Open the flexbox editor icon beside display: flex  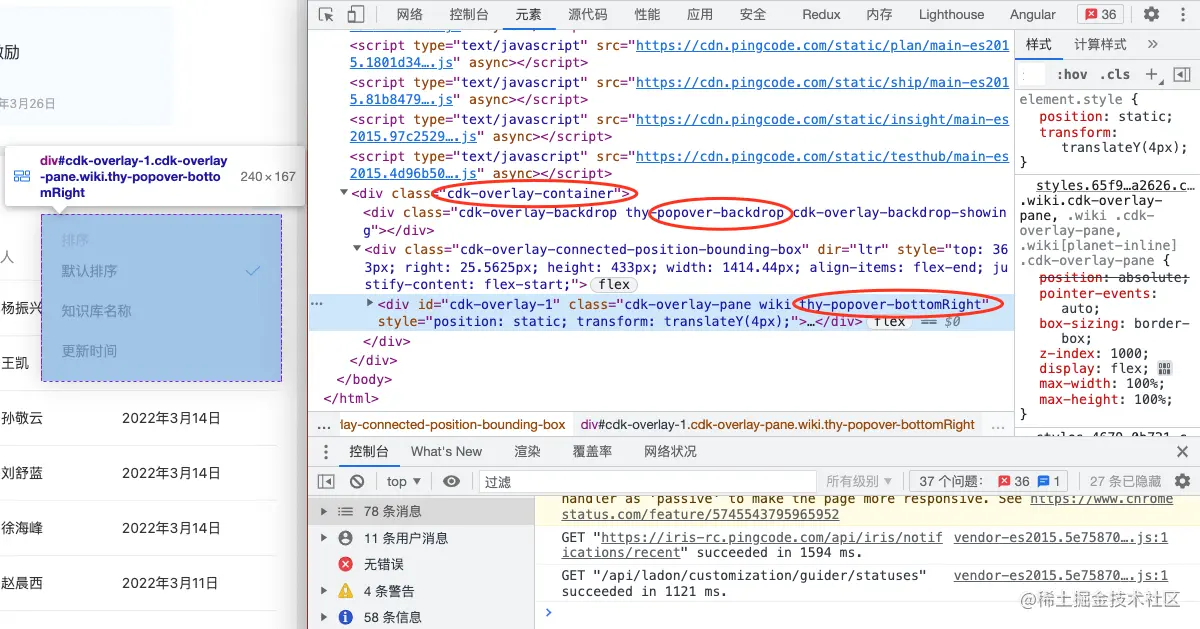[x=1164, y=368]
